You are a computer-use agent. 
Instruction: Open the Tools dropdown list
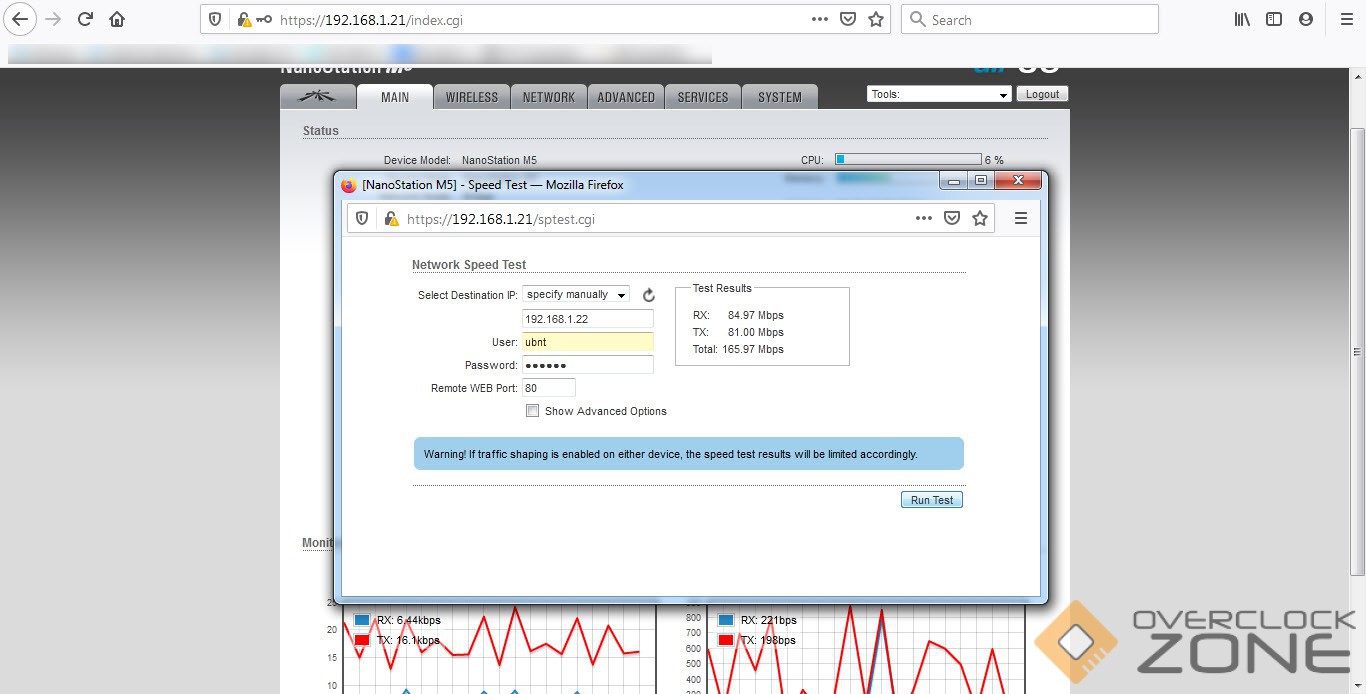[x=939, y=94]
